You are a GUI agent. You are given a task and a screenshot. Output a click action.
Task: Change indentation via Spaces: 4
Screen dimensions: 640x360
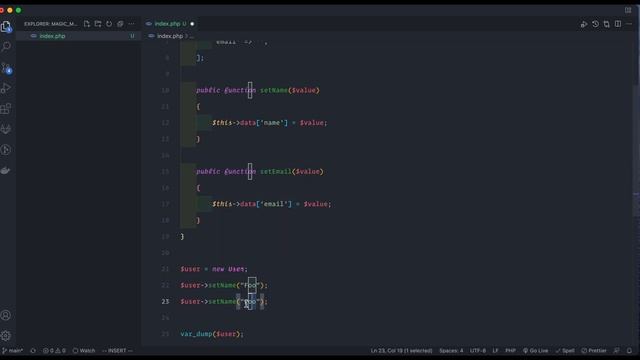[x=451, y=351]
